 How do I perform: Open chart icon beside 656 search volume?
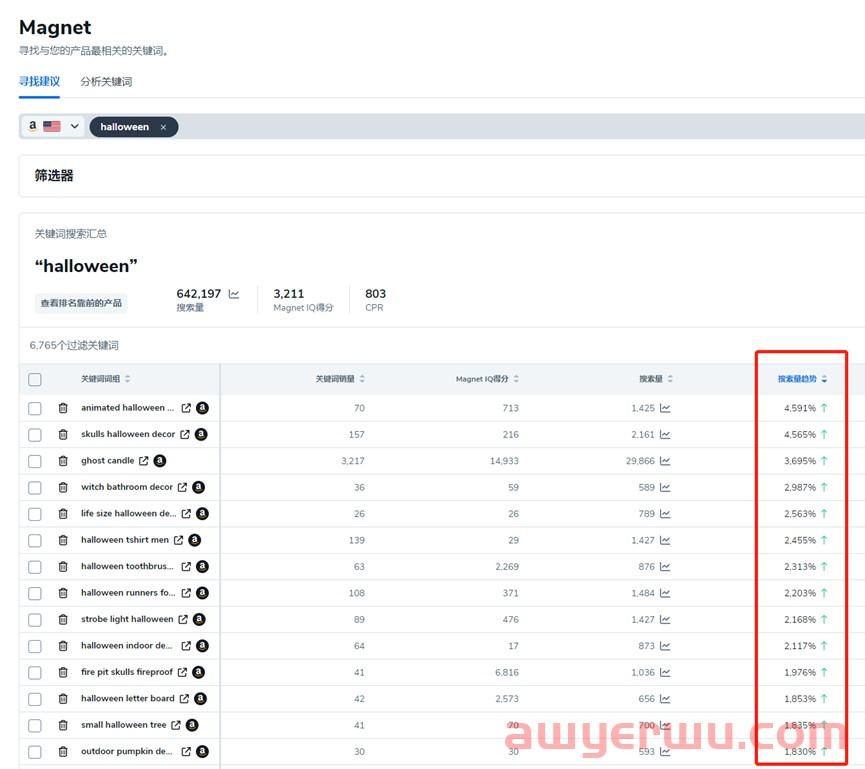click(x=665, y=699)
